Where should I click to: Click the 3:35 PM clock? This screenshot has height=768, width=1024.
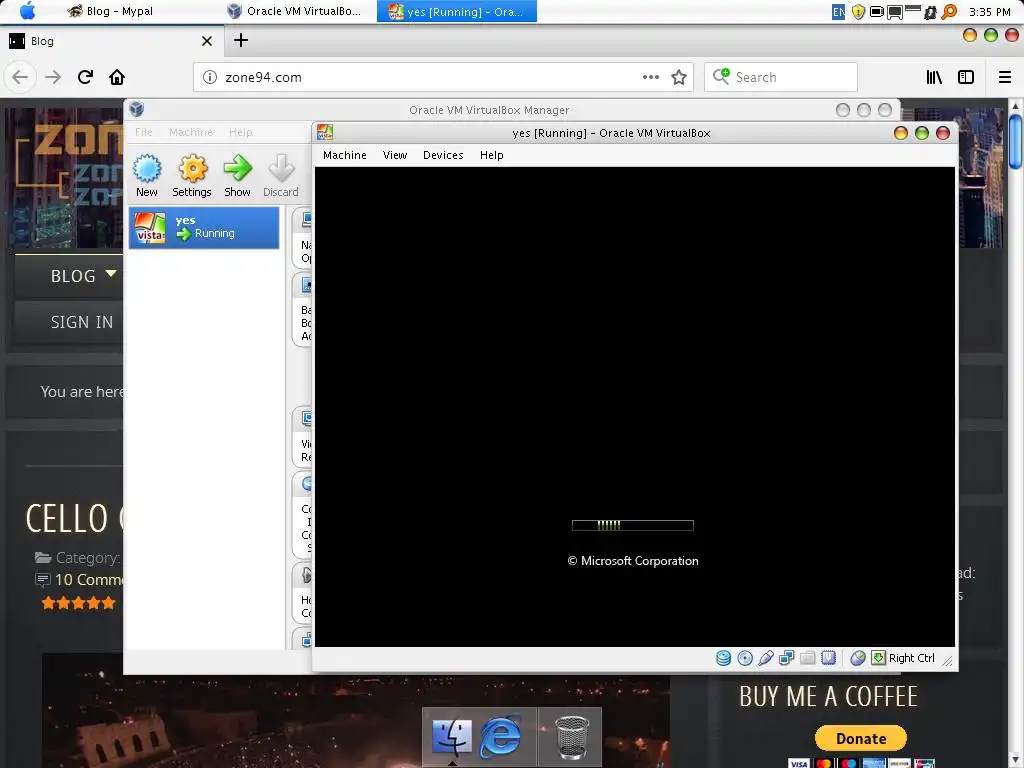(989, 12)
